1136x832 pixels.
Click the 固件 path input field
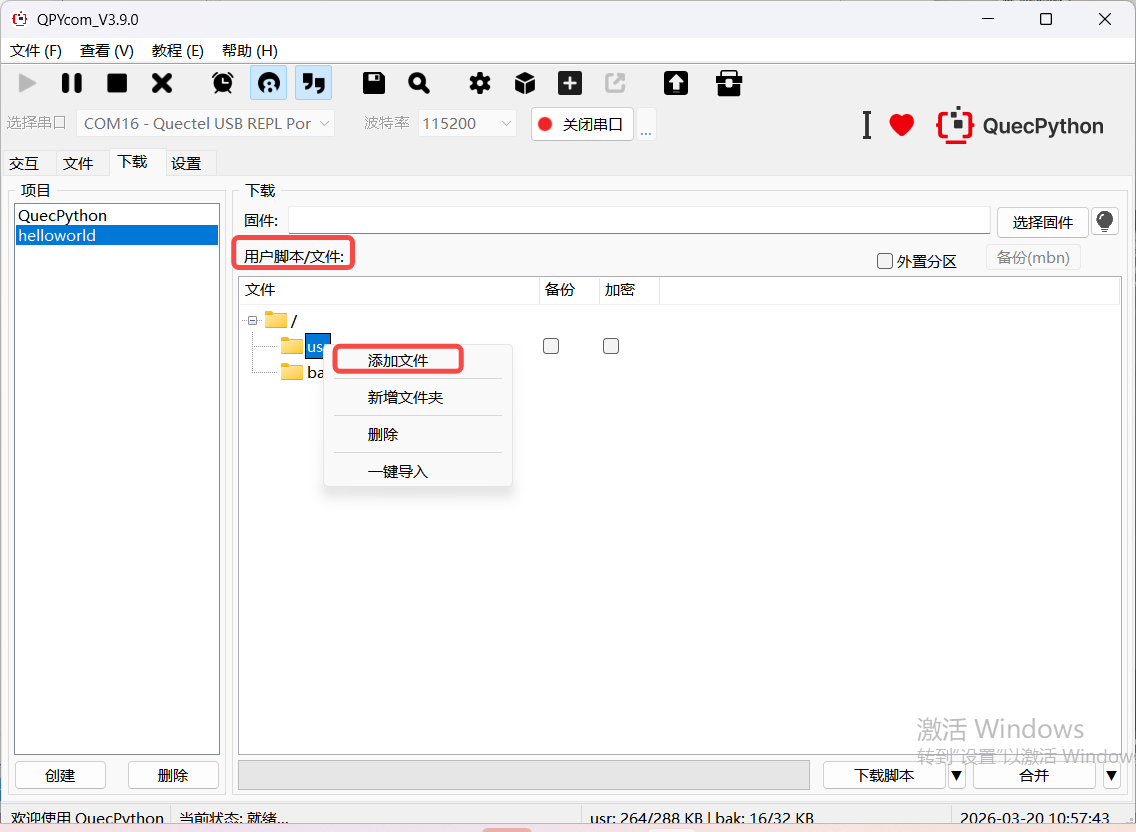638,221
